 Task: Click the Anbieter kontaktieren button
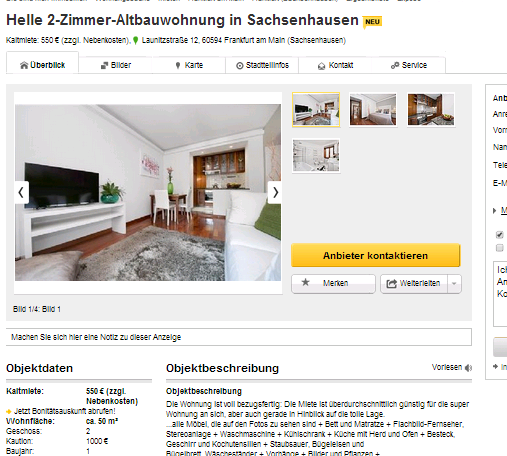[376, 255]
